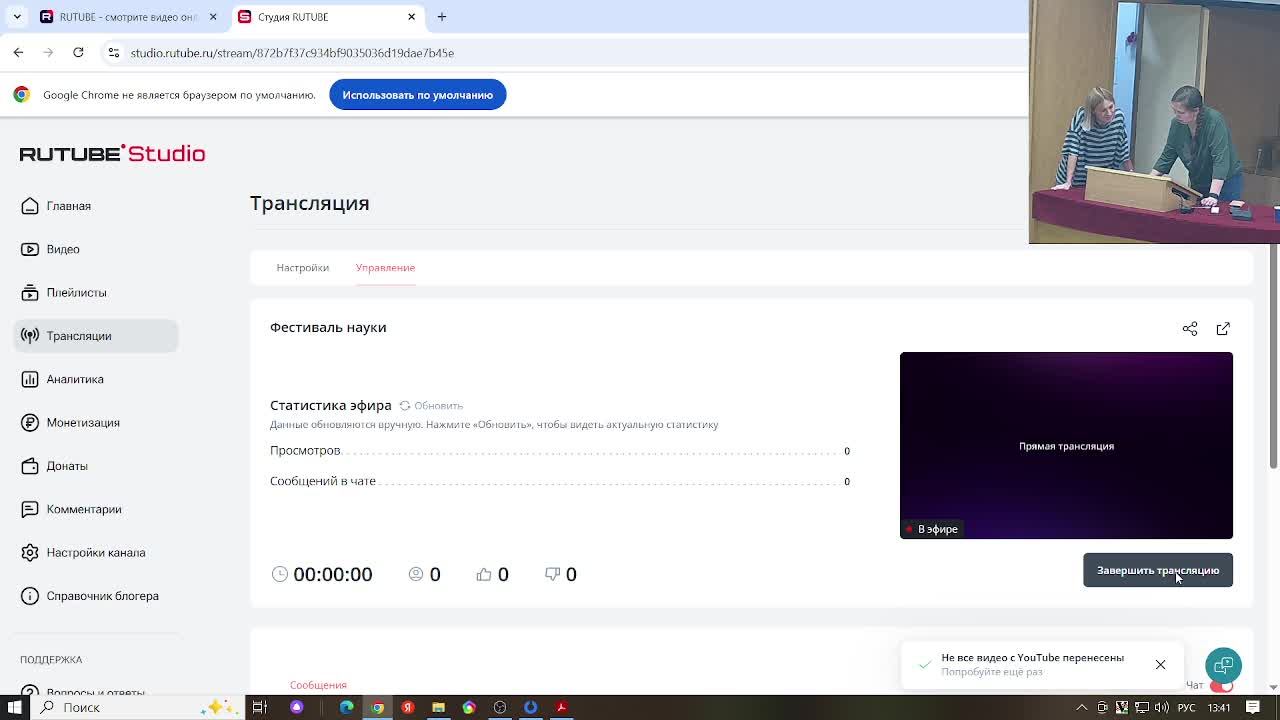Switch to the Настройки tab
The height and width of the screenshot is (720, 1280).
302,267
